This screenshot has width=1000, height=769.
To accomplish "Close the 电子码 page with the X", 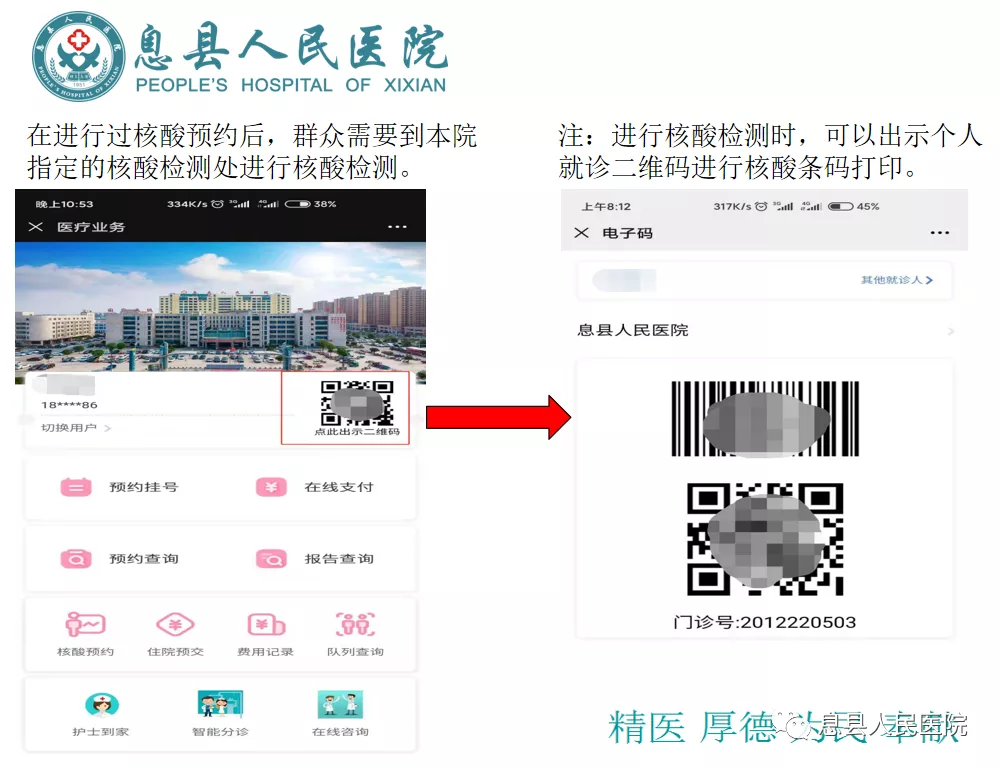I will [581, 233].
